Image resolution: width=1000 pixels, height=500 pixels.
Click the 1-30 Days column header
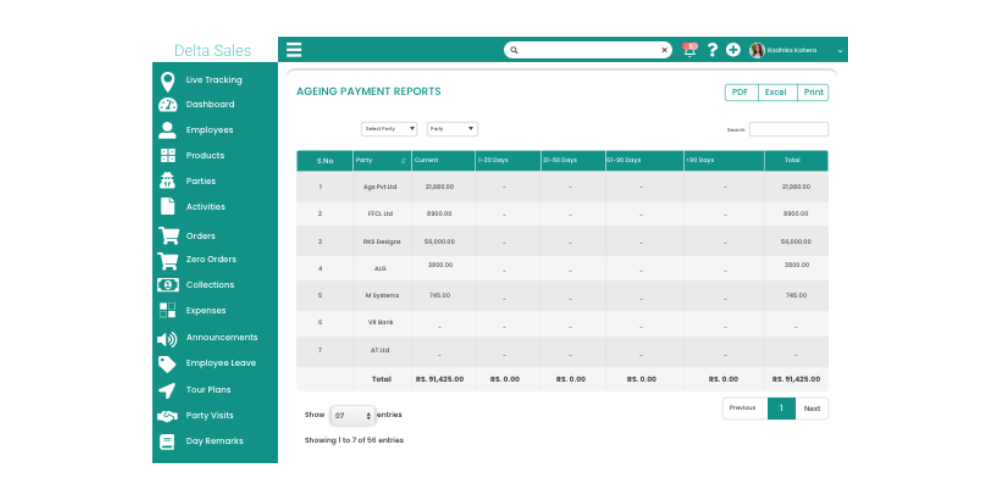508,161
